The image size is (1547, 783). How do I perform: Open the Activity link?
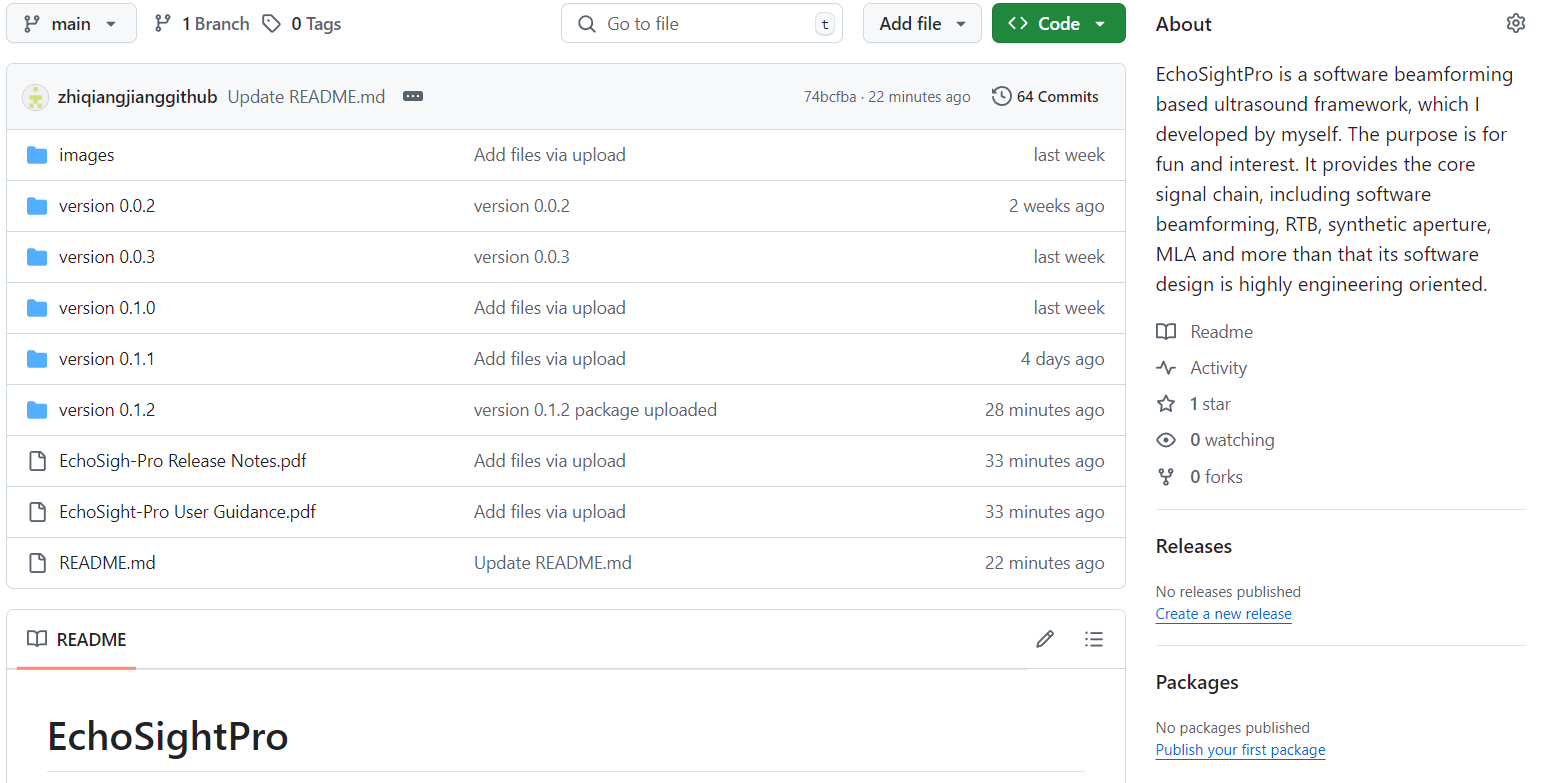tap(1218, 368)
